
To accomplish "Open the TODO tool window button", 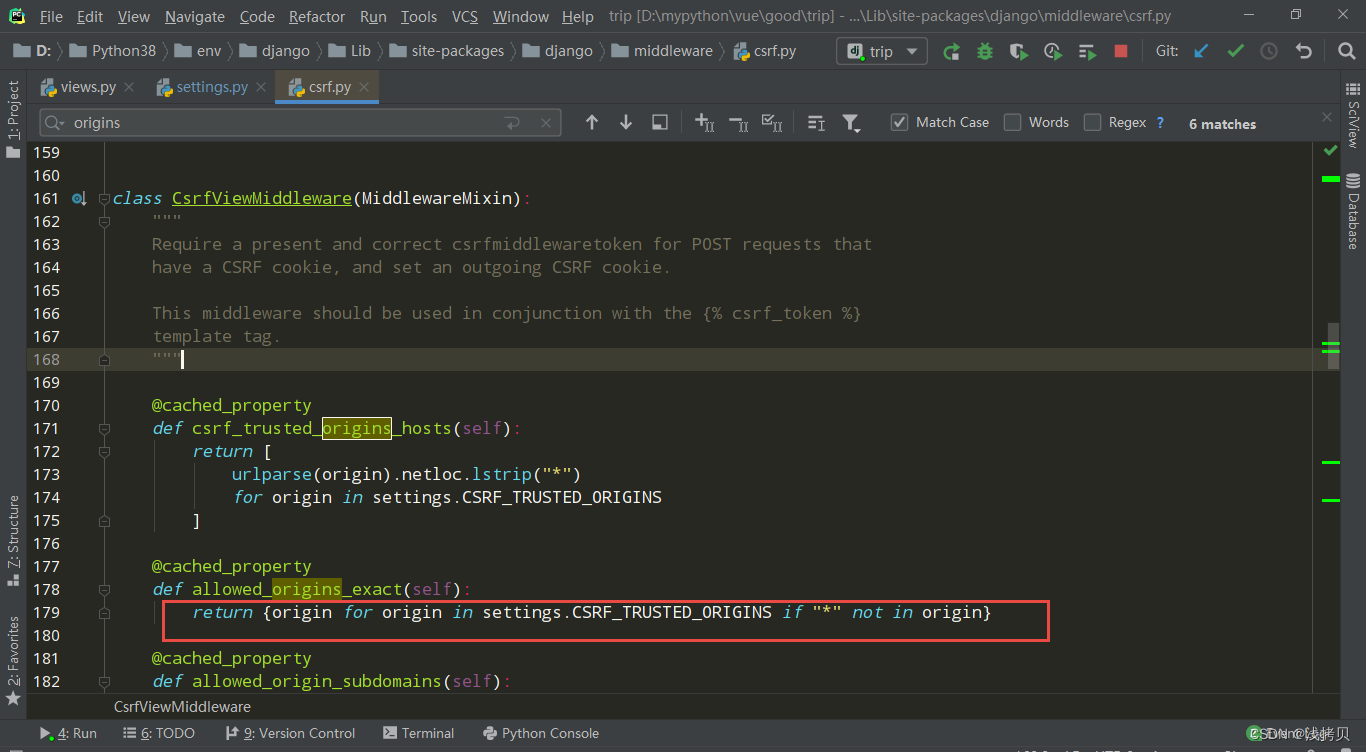I will [x=158, y=733].
